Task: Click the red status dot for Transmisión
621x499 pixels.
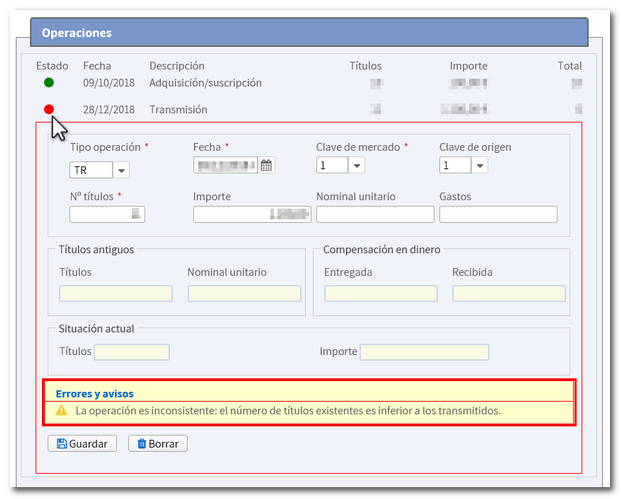Action: pos(49,108)
